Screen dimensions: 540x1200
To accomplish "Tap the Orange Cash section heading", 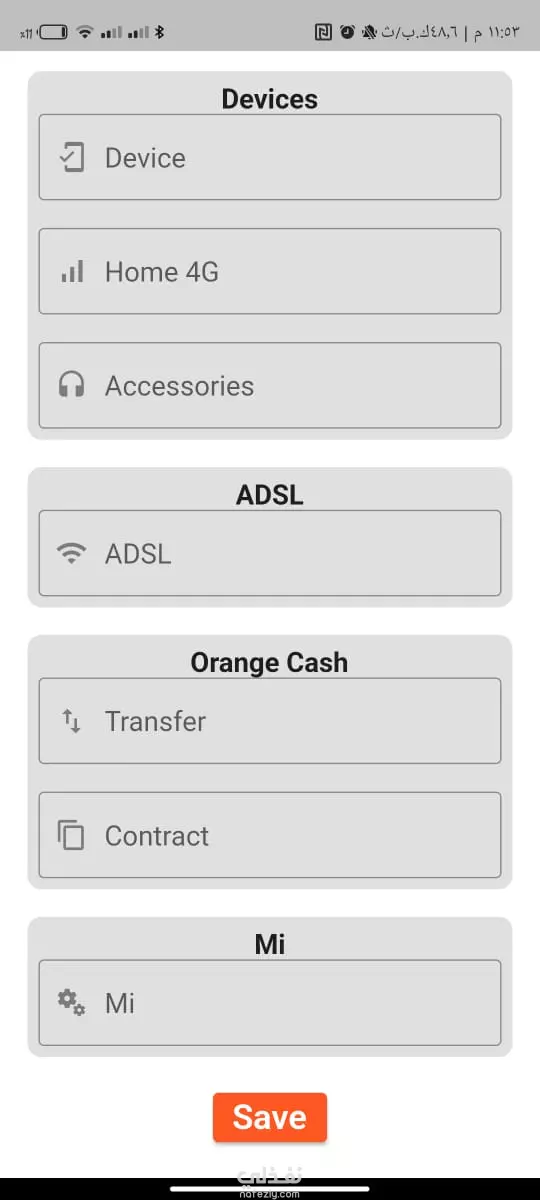I will click(270, 662).
